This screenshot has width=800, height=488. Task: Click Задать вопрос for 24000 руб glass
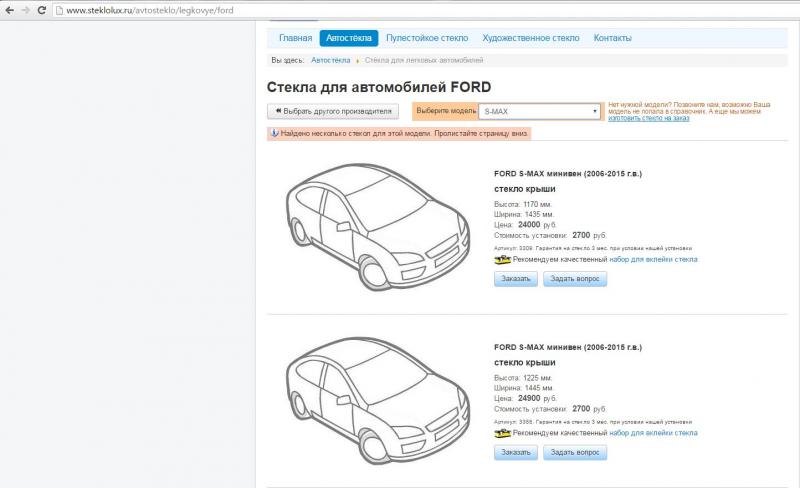(x=575, y=279)
